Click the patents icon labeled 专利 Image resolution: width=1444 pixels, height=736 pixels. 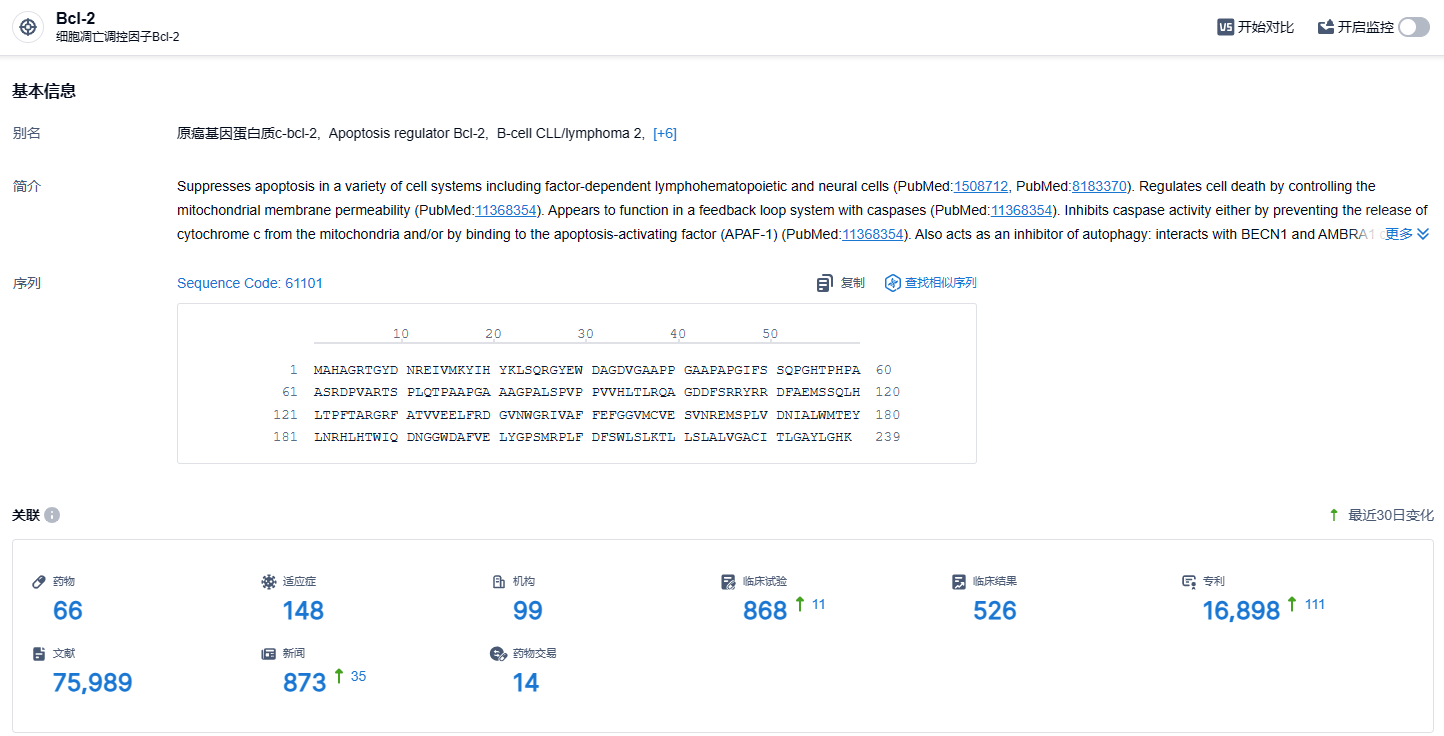click(1189, 582)
